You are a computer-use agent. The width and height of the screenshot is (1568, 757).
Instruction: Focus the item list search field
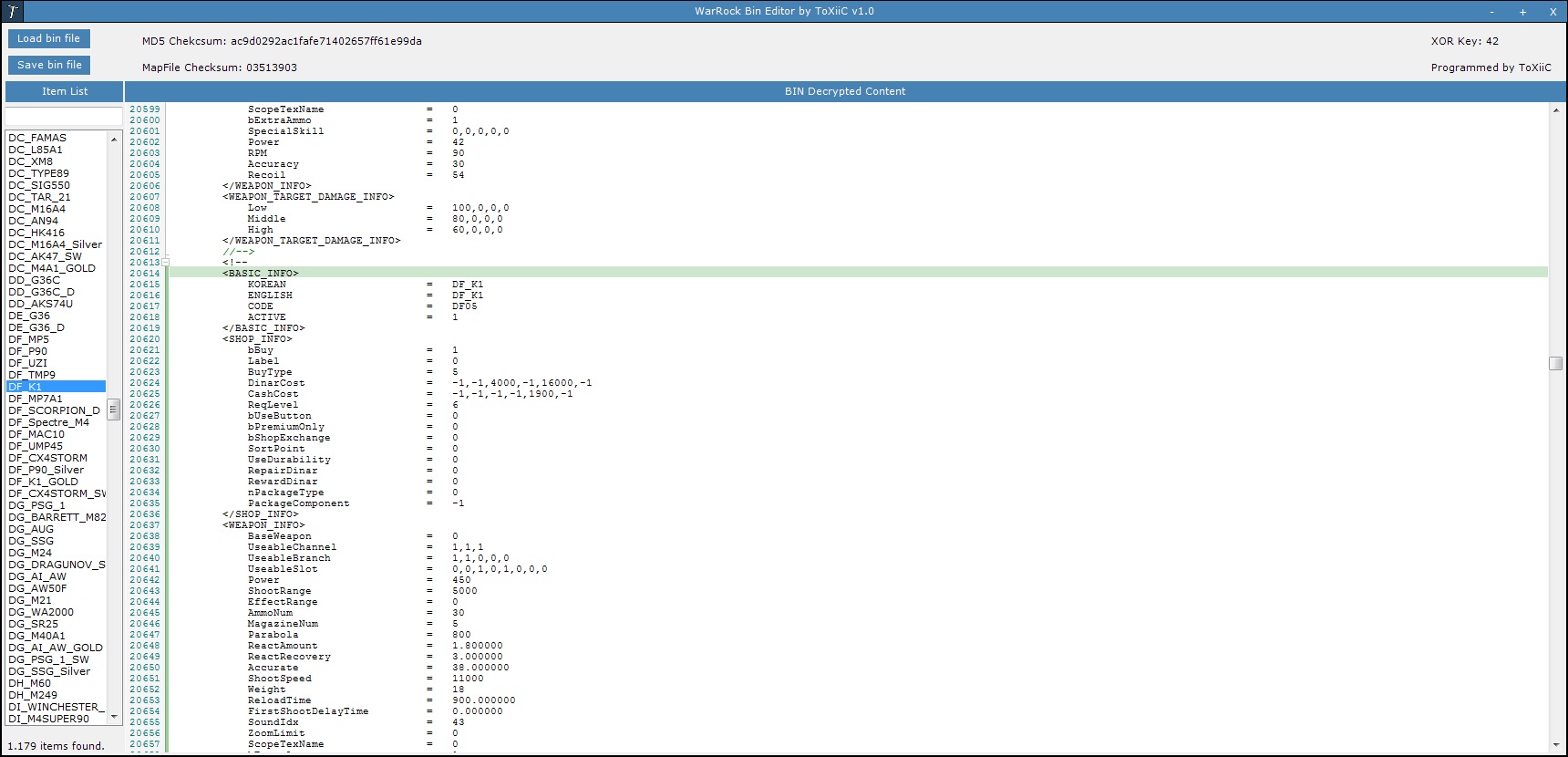click(x=64, y=117)
